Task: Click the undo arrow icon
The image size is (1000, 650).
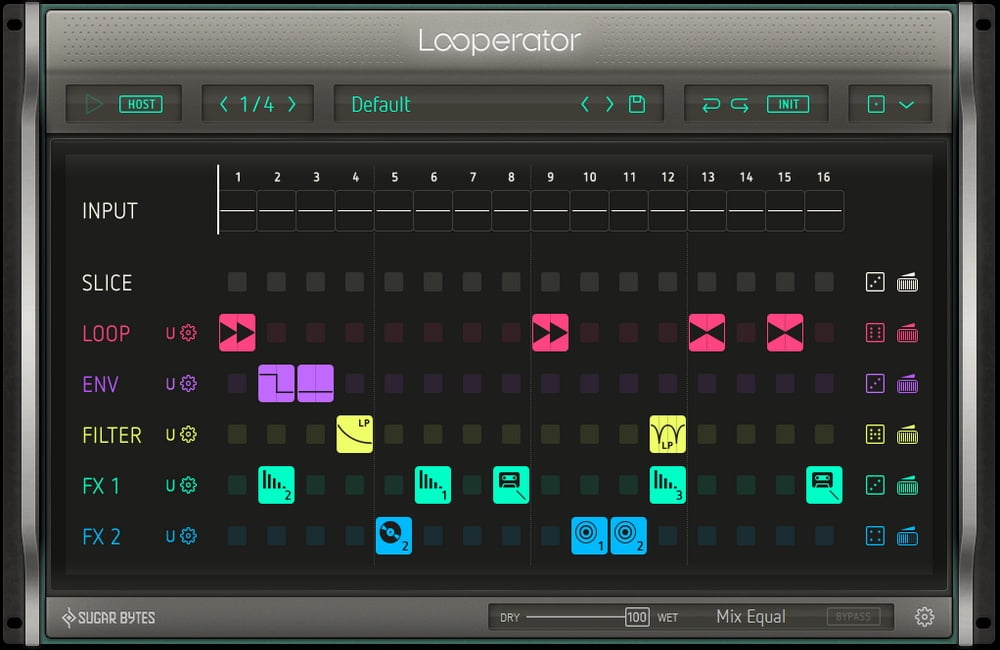Action: tap(710, 104)
